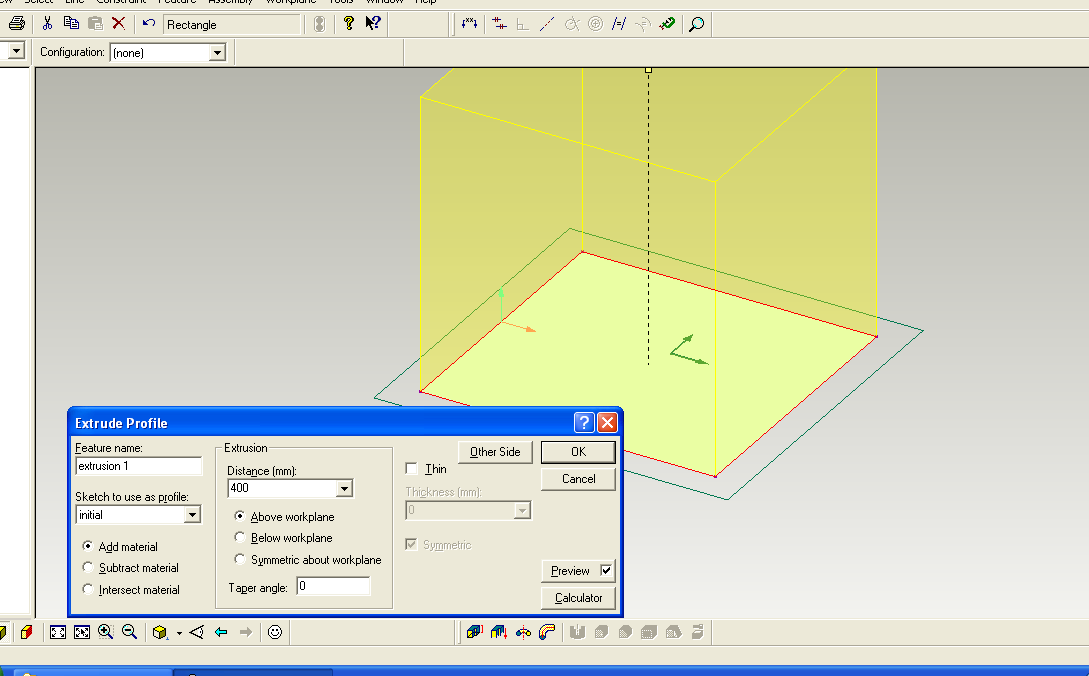Enable the Thin checkbox
The image size is (1089, 676).
click(411, 468)
